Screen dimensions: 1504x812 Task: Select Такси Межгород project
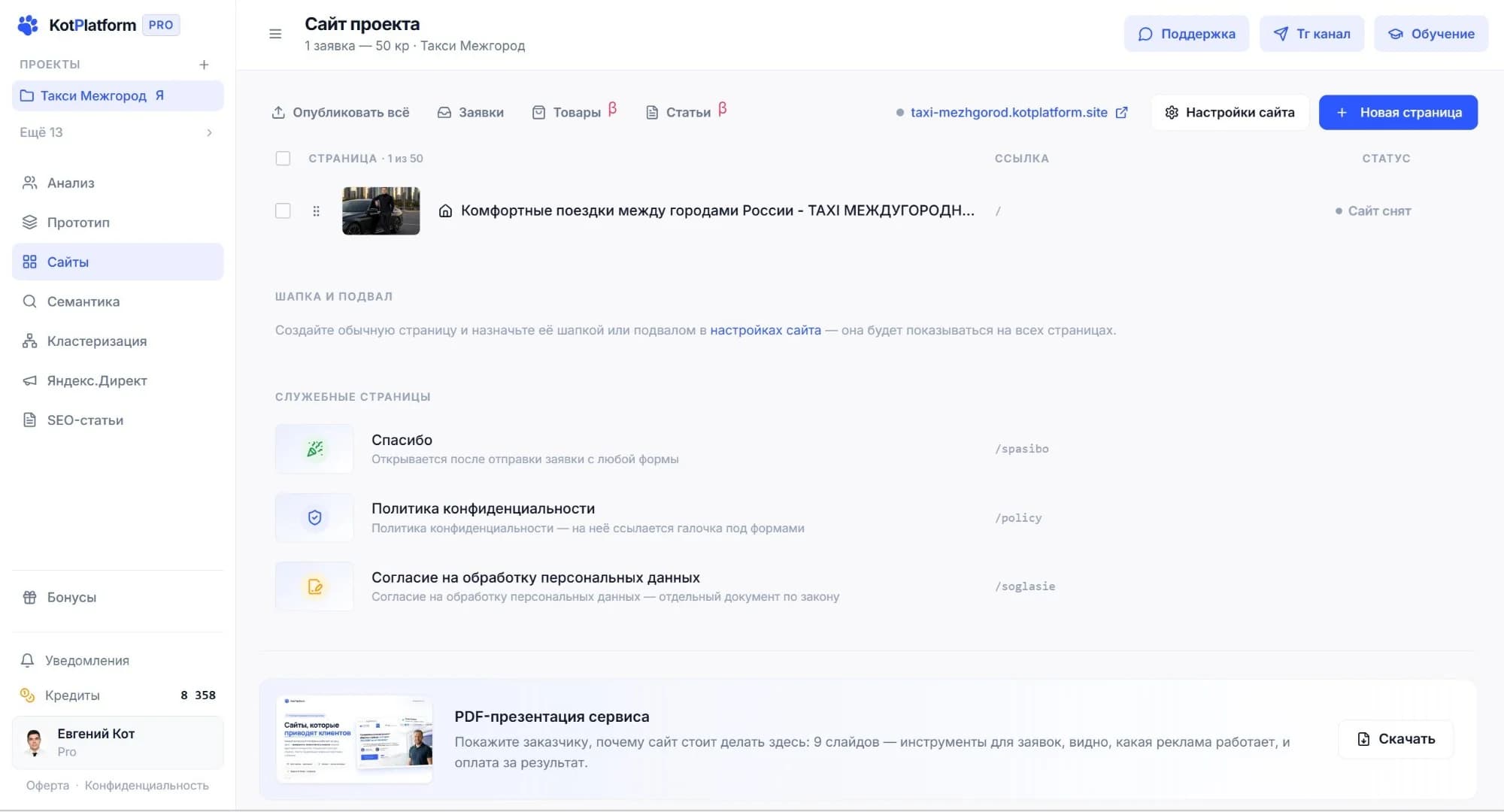coord(117,95)
